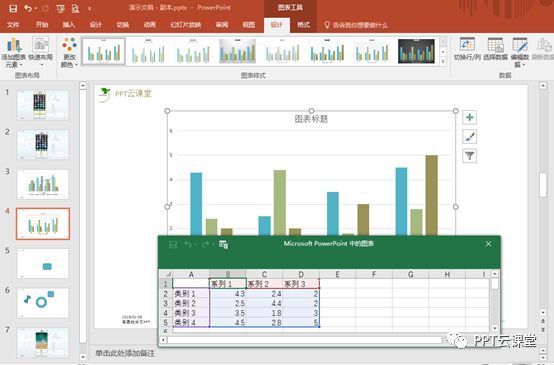Screen dimensions: 554x365
Task: Apply the second chart style thumbnail
Action: [x=148, y=52]
